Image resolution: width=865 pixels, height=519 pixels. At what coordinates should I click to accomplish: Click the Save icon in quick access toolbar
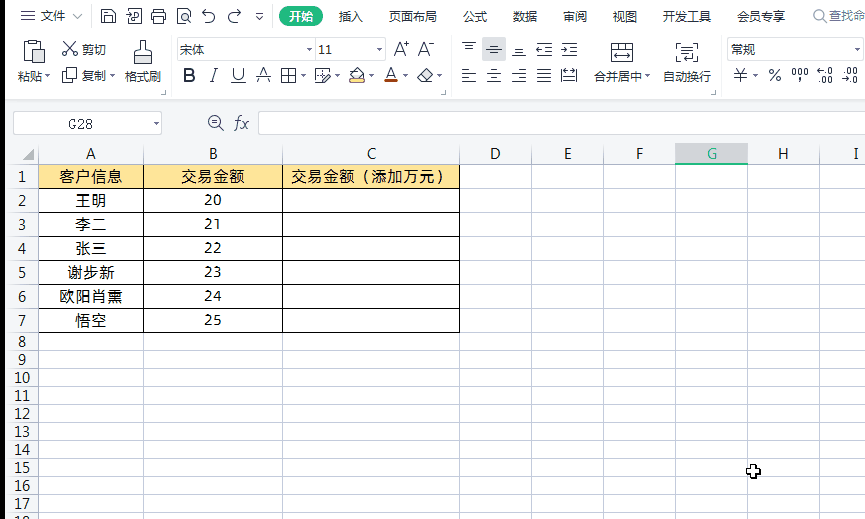[x=108, y=16]
